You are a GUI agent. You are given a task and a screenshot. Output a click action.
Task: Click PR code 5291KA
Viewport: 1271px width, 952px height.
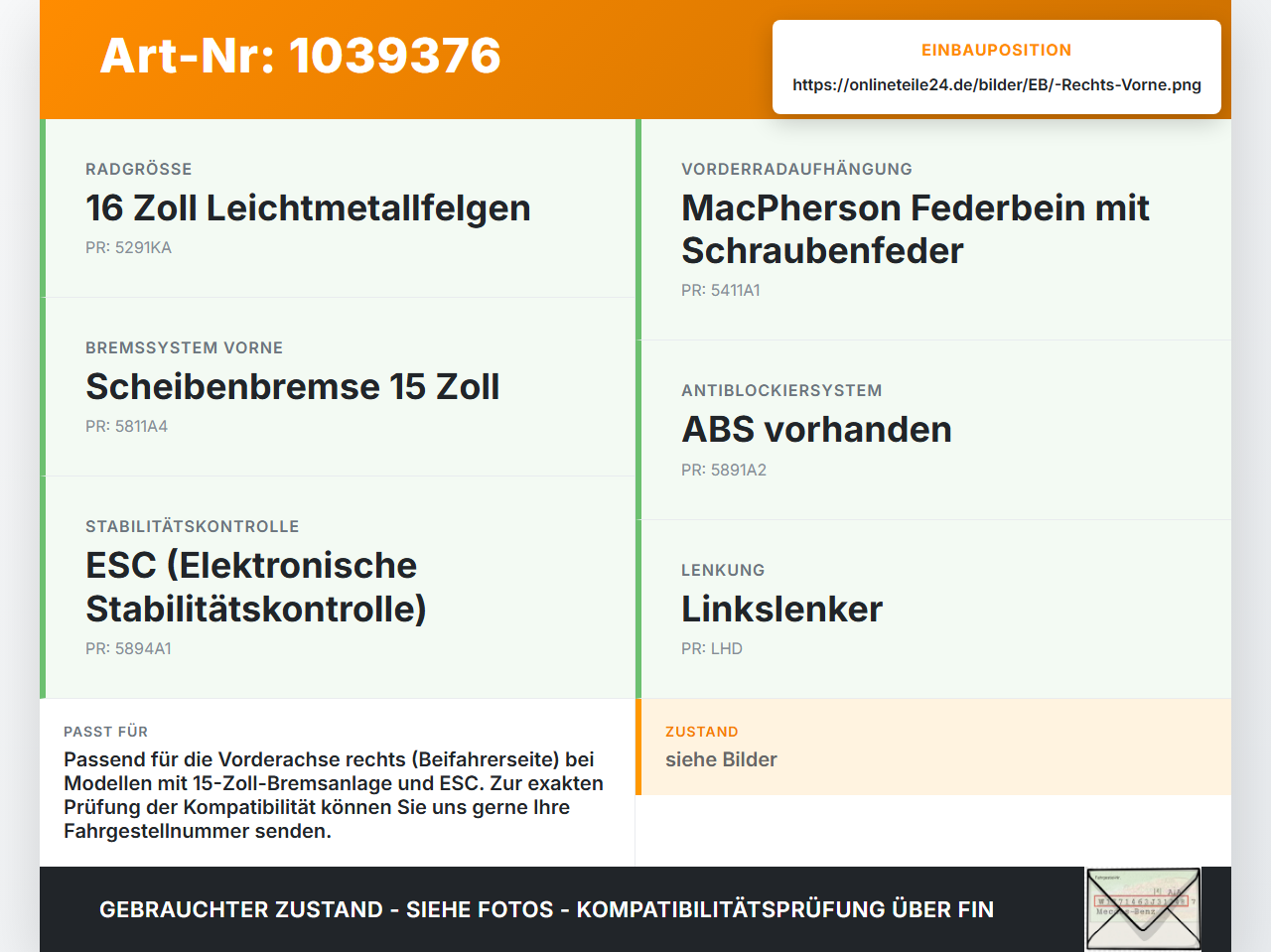pos(128,247)
